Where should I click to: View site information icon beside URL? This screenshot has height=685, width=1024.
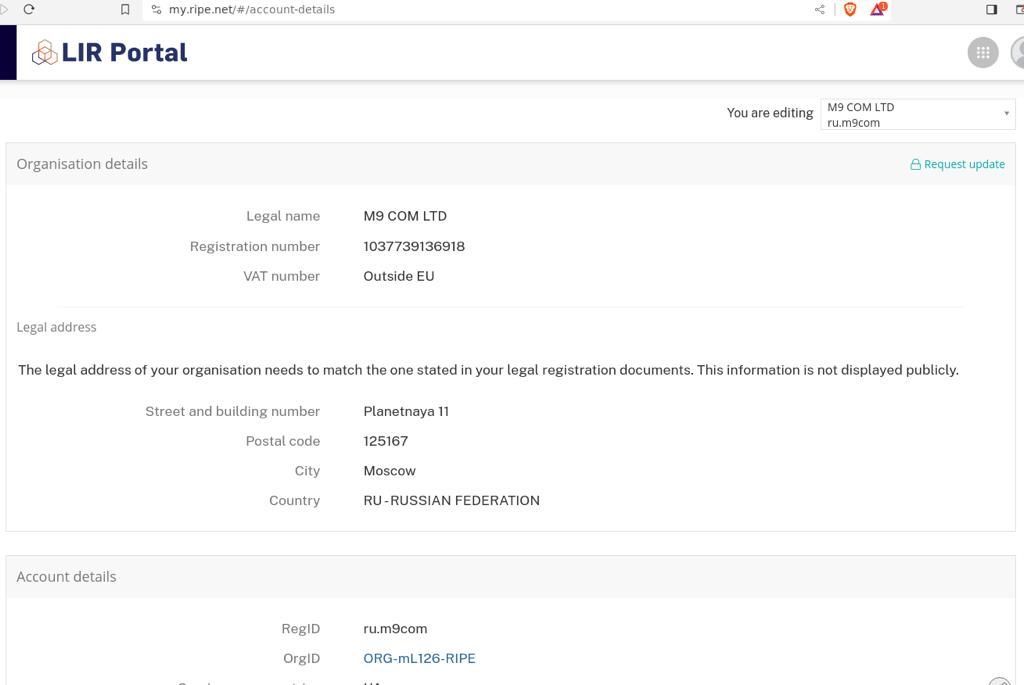coord(156,9)
